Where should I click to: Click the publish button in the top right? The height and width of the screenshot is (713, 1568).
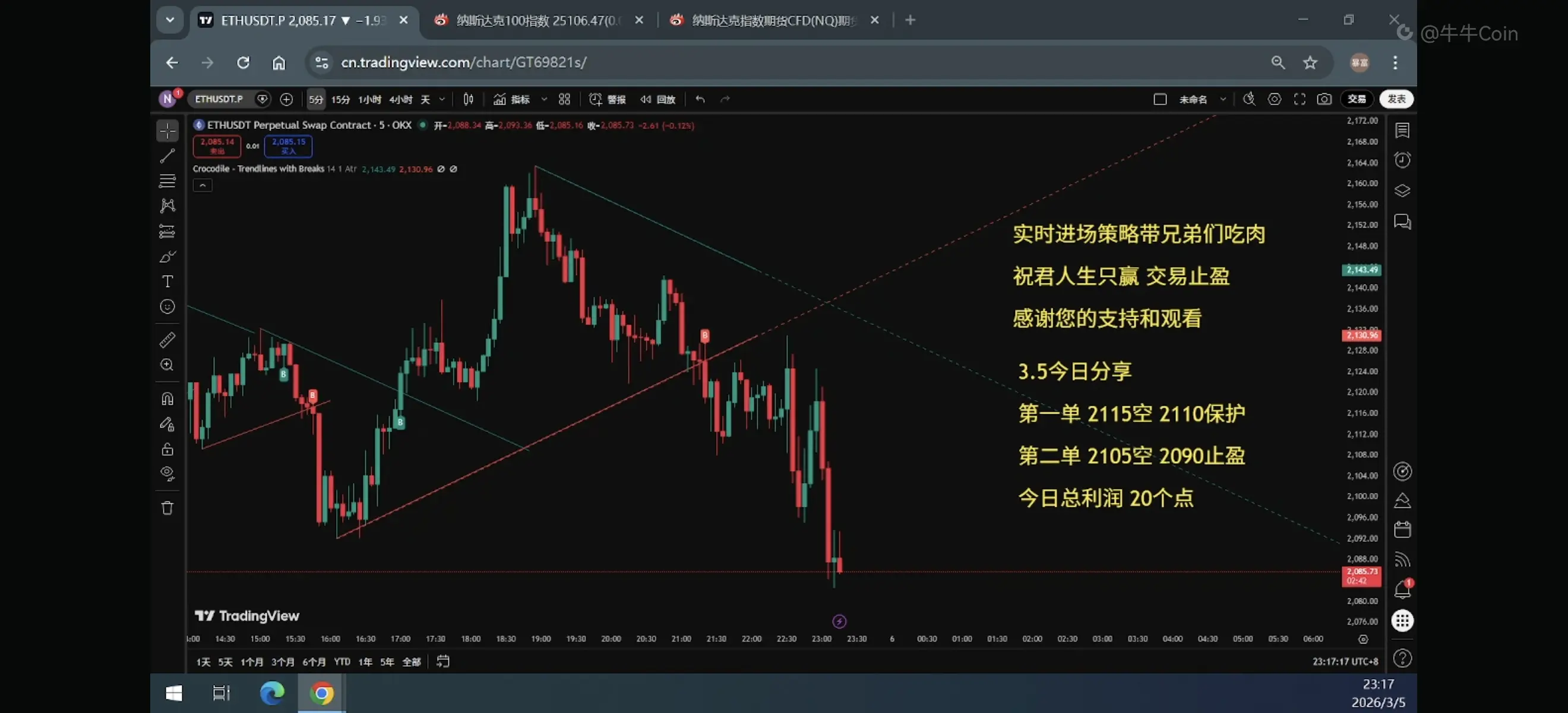click(x=1396, y=99)
